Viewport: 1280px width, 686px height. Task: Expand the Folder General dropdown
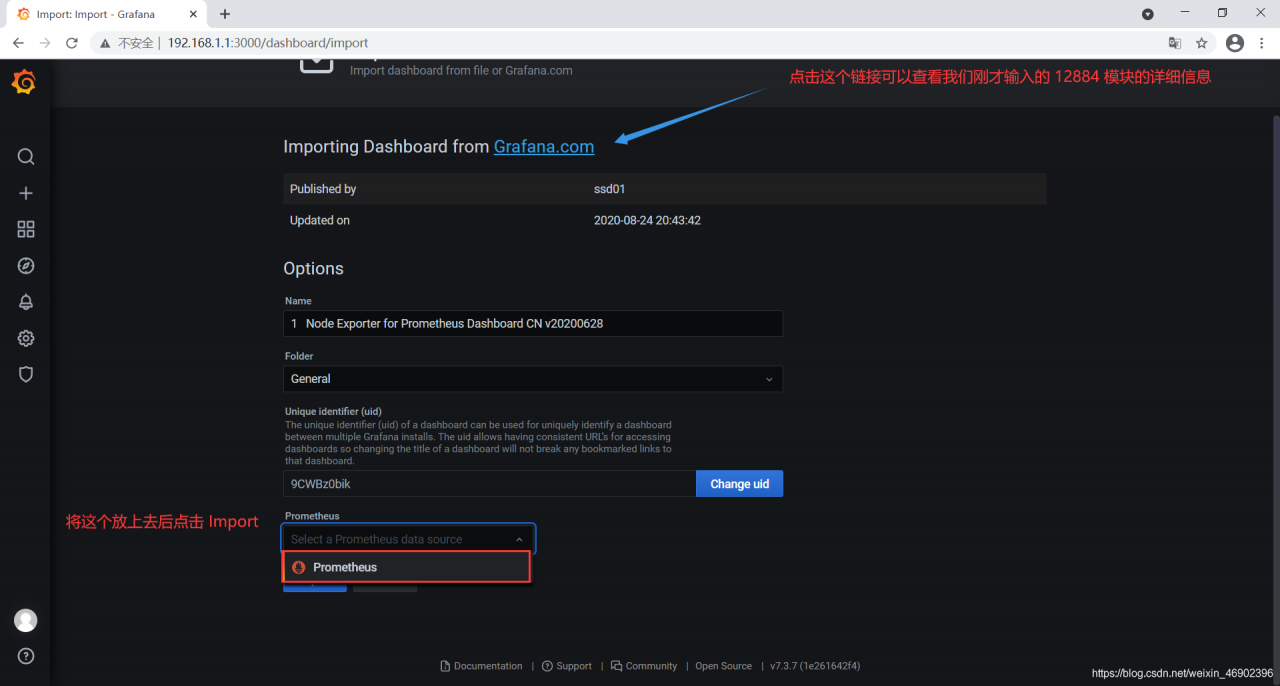[x=533, y=379]
